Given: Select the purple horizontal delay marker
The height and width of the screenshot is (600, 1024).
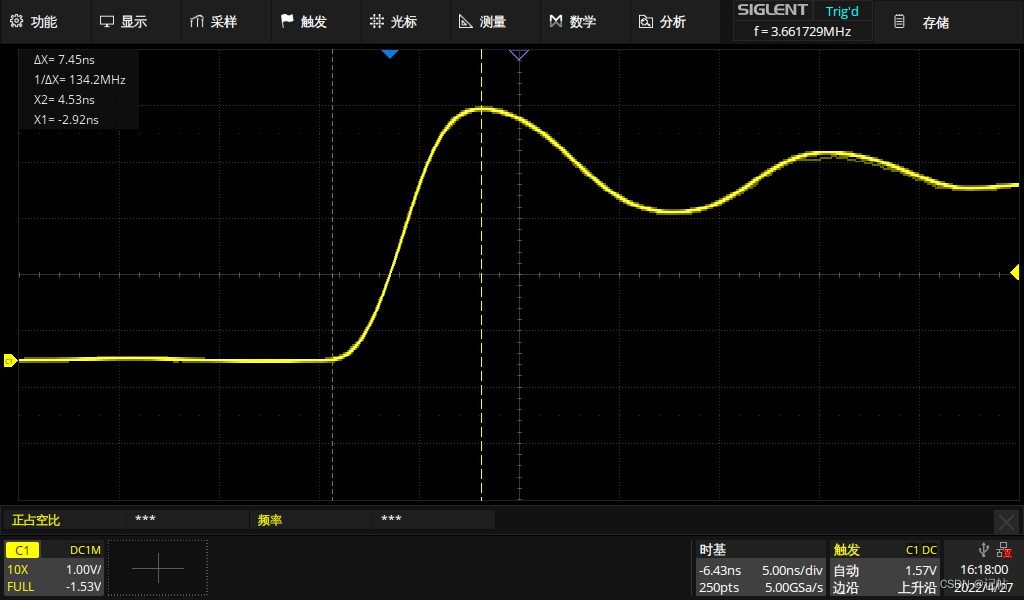Looking at the screenshot, I should (x=519, y=55).
